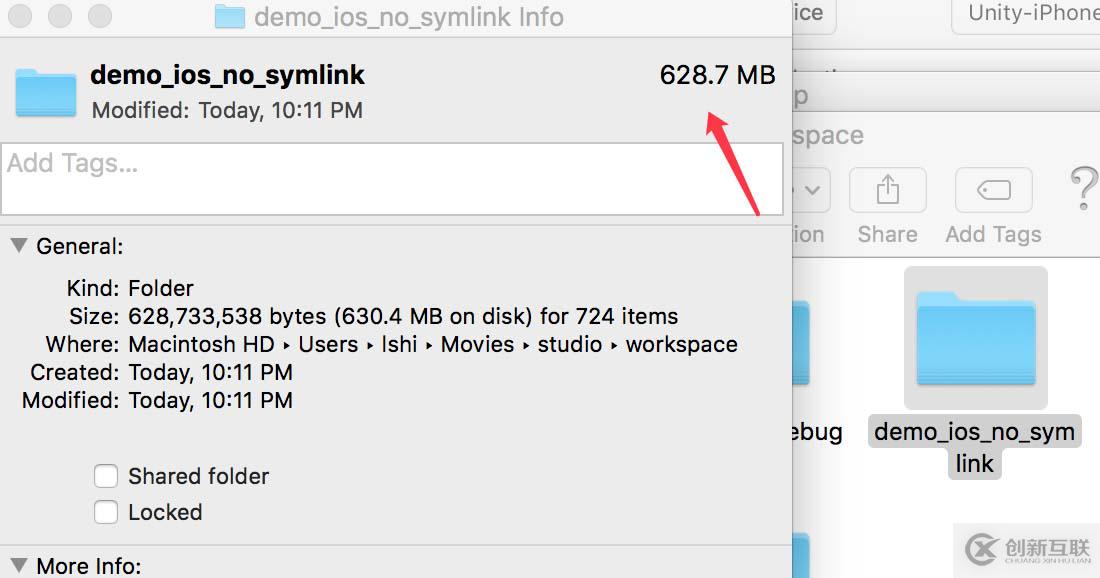Tick the Locked checkbox
This screenshot has height=578, width=1100.
coord(106,512)
